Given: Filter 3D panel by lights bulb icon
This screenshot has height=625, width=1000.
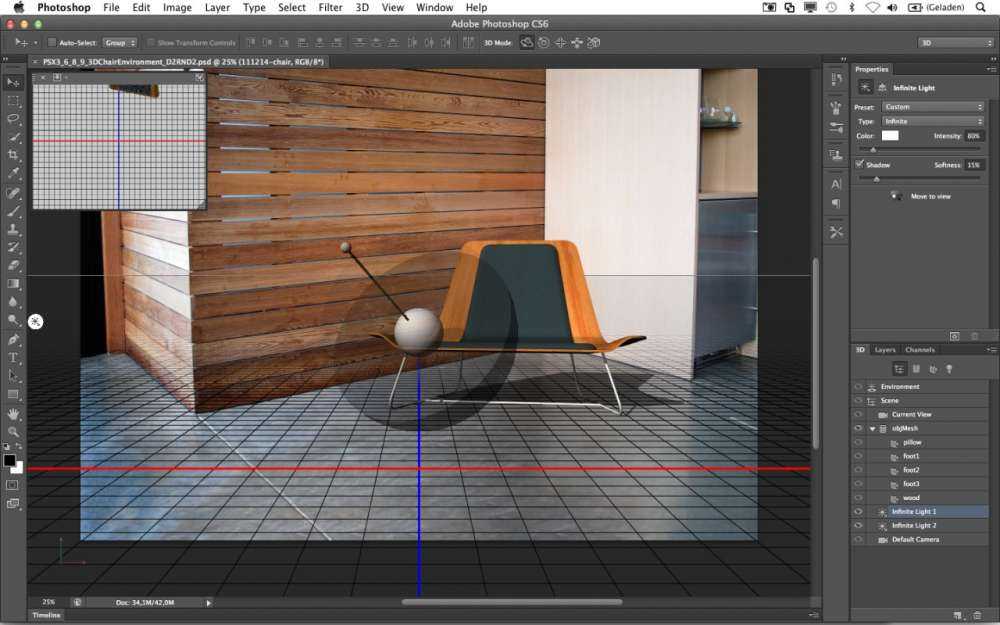Looking at the screenshot, I should [948, 369].
